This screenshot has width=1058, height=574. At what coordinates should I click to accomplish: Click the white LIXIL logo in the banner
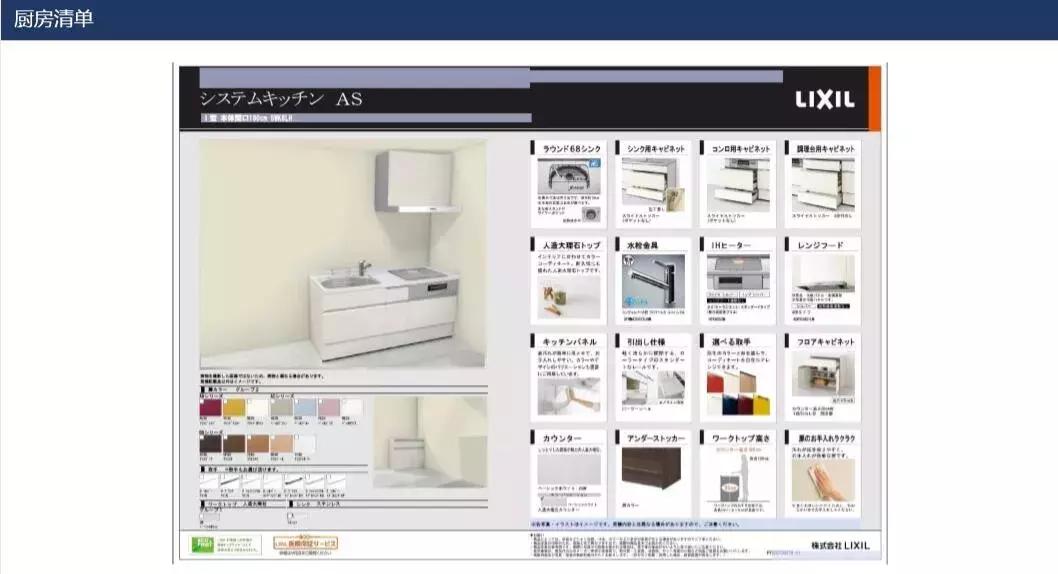[825, 100]
